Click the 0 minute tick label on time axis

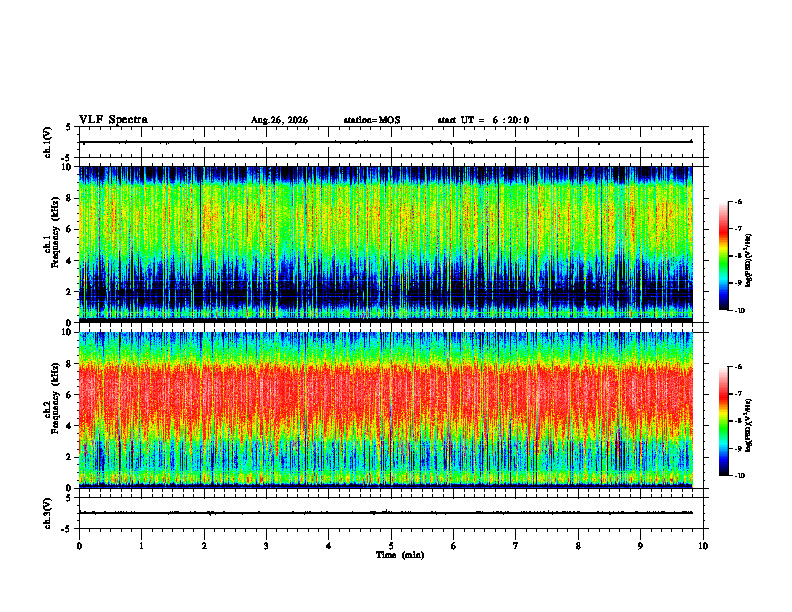click(x=79, y=546)
